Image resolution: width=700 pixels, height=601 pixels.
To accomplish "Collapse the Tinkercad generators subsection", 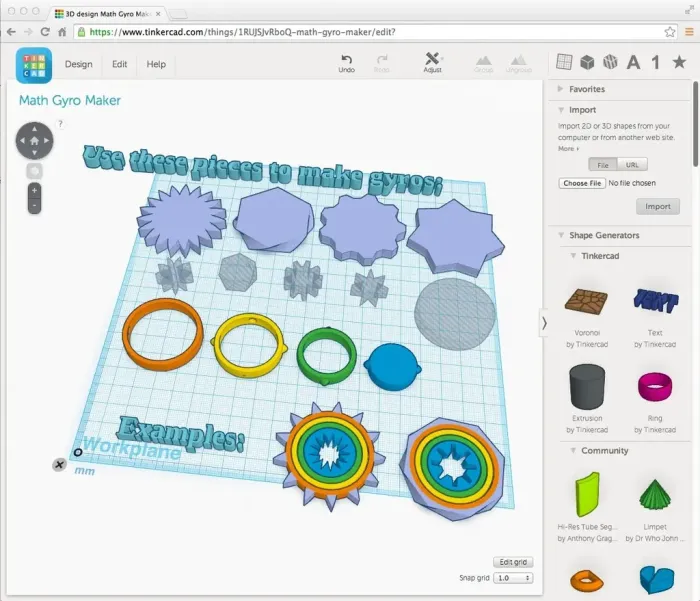I will (x=573, y=256).
